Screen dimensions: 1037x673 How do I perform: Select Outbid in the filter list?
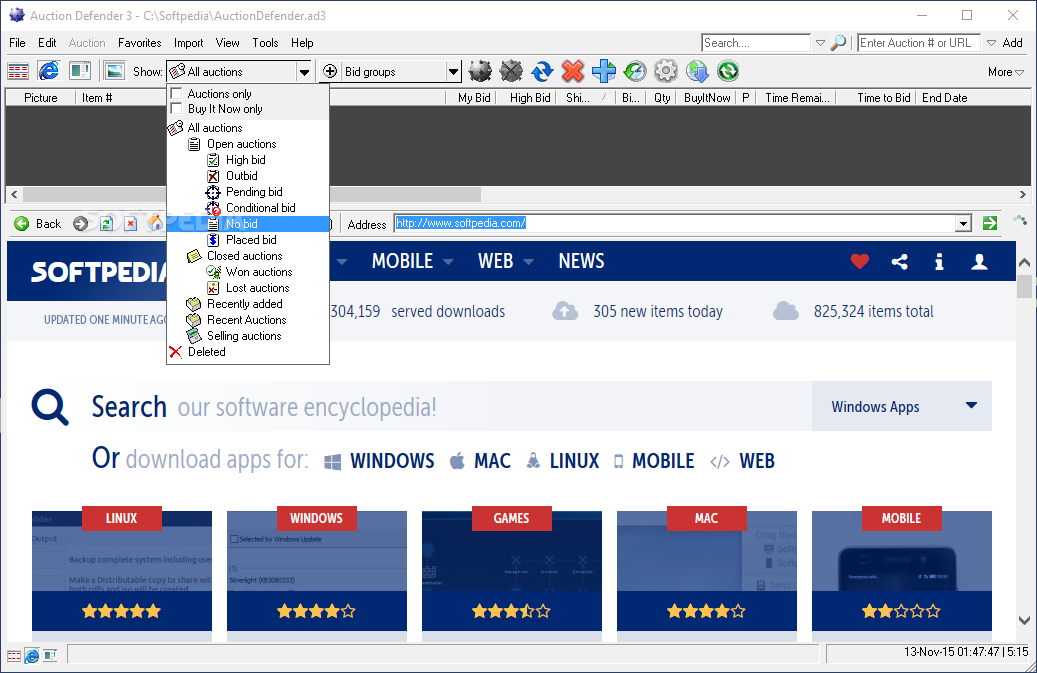(x=241, y=176)
